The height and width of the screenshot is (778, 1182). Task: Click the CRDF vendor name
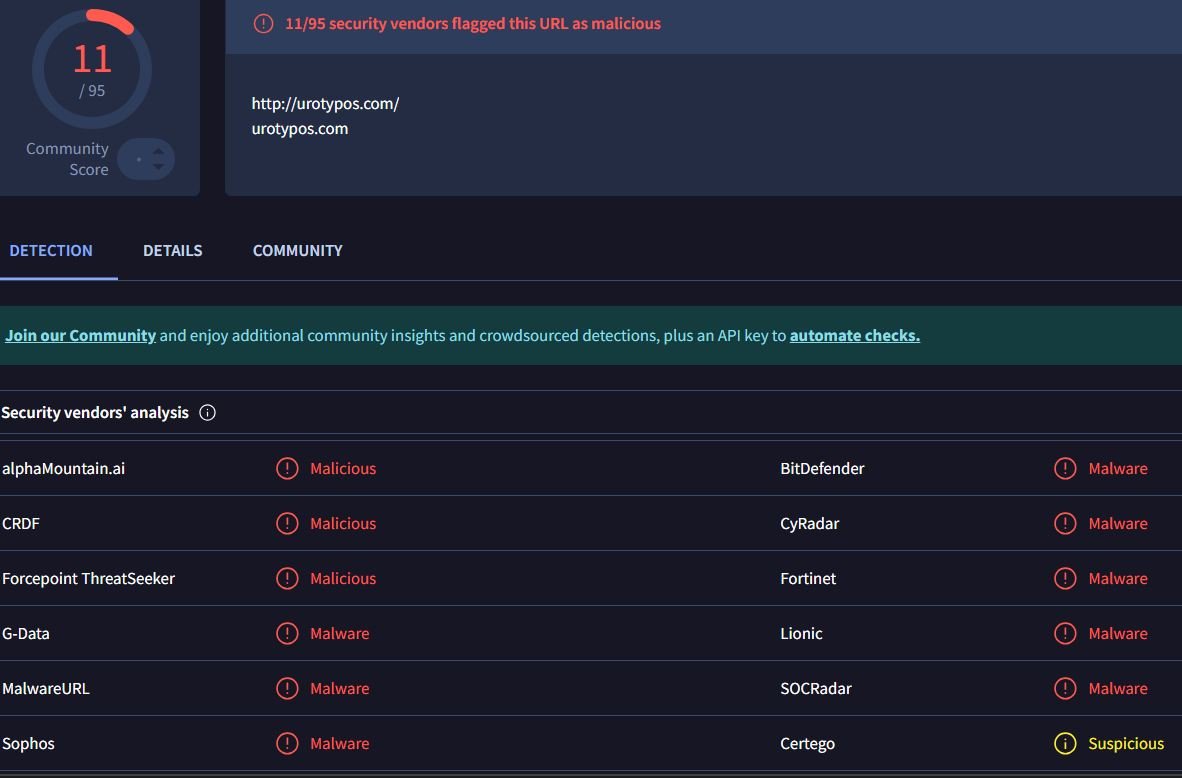pos(21,523)
